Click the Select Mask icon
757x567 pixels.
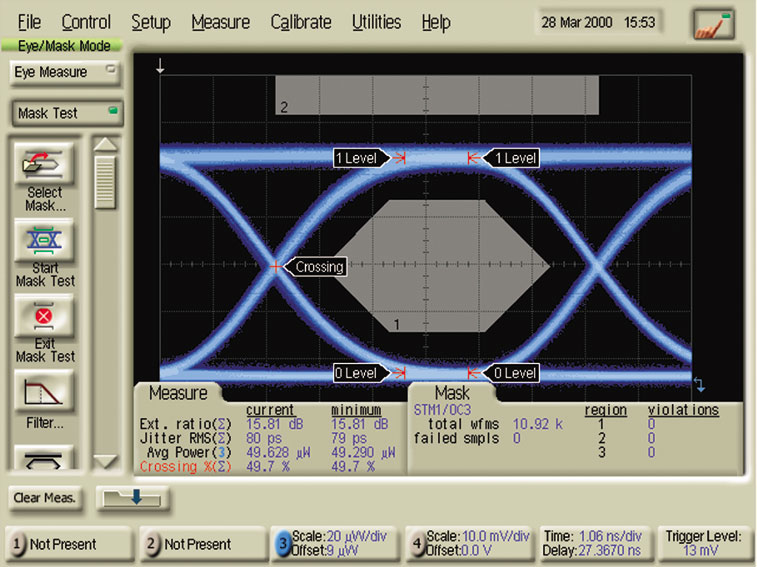44,161
